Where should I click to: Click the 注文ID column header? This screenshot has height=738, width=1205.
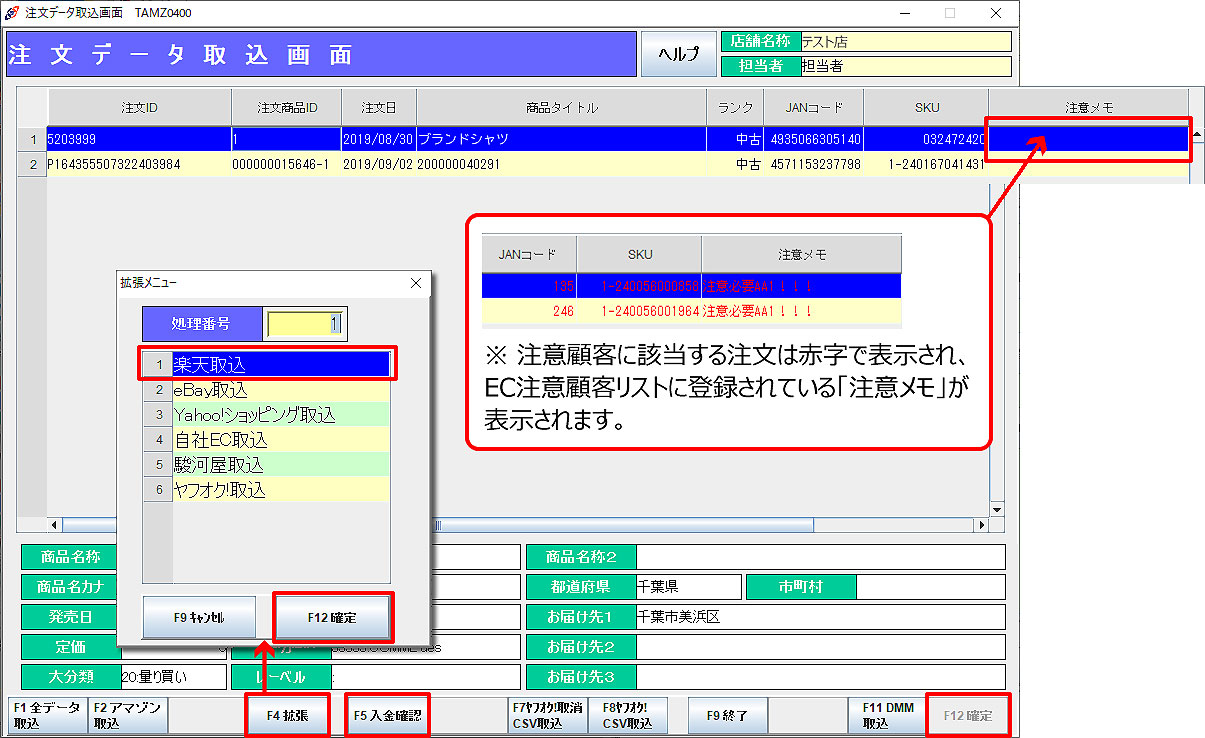tap(139, 107)
